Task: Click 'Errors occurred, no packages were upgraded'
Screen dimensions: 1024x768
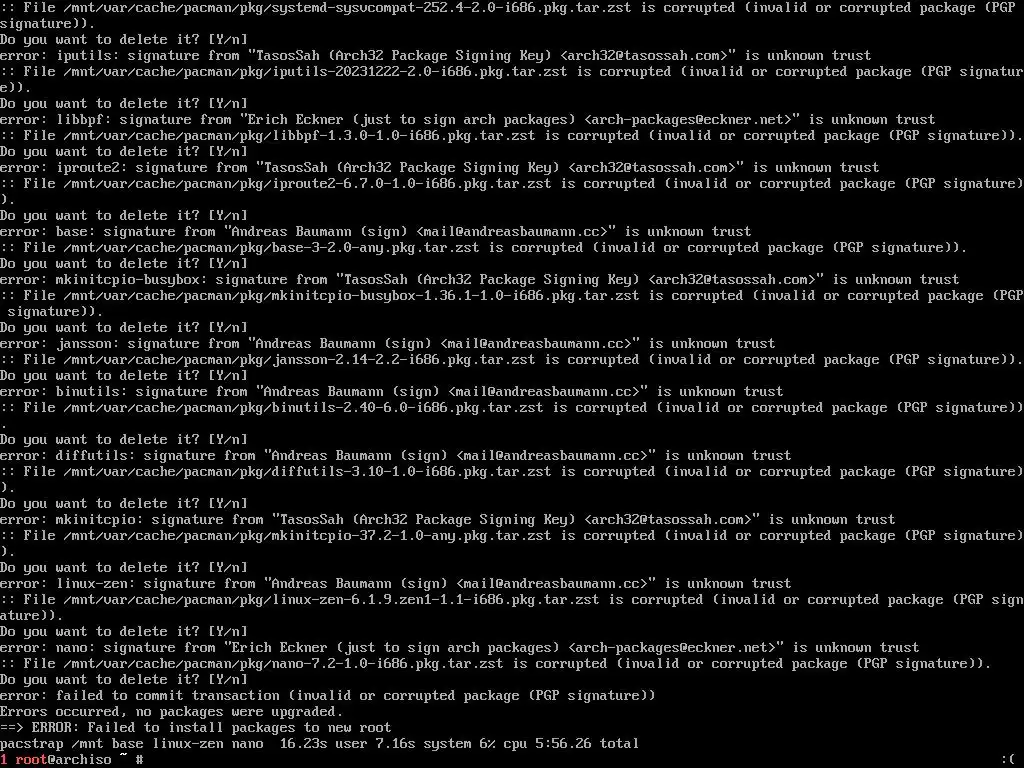Action: point(171,711)
